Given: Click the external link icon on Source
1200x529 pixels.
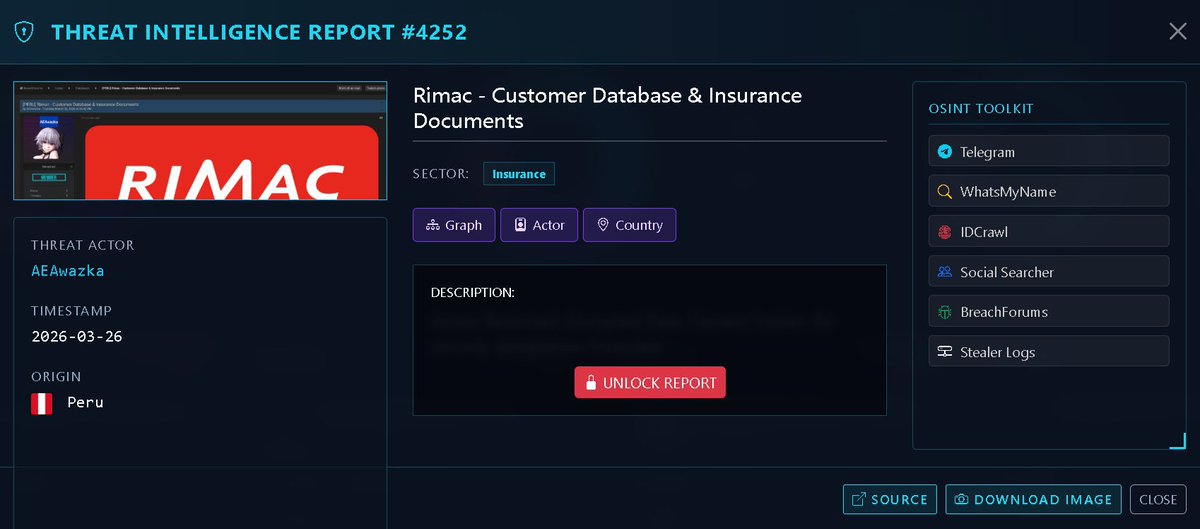Looking at the screenshot, I should coord(859,499).
